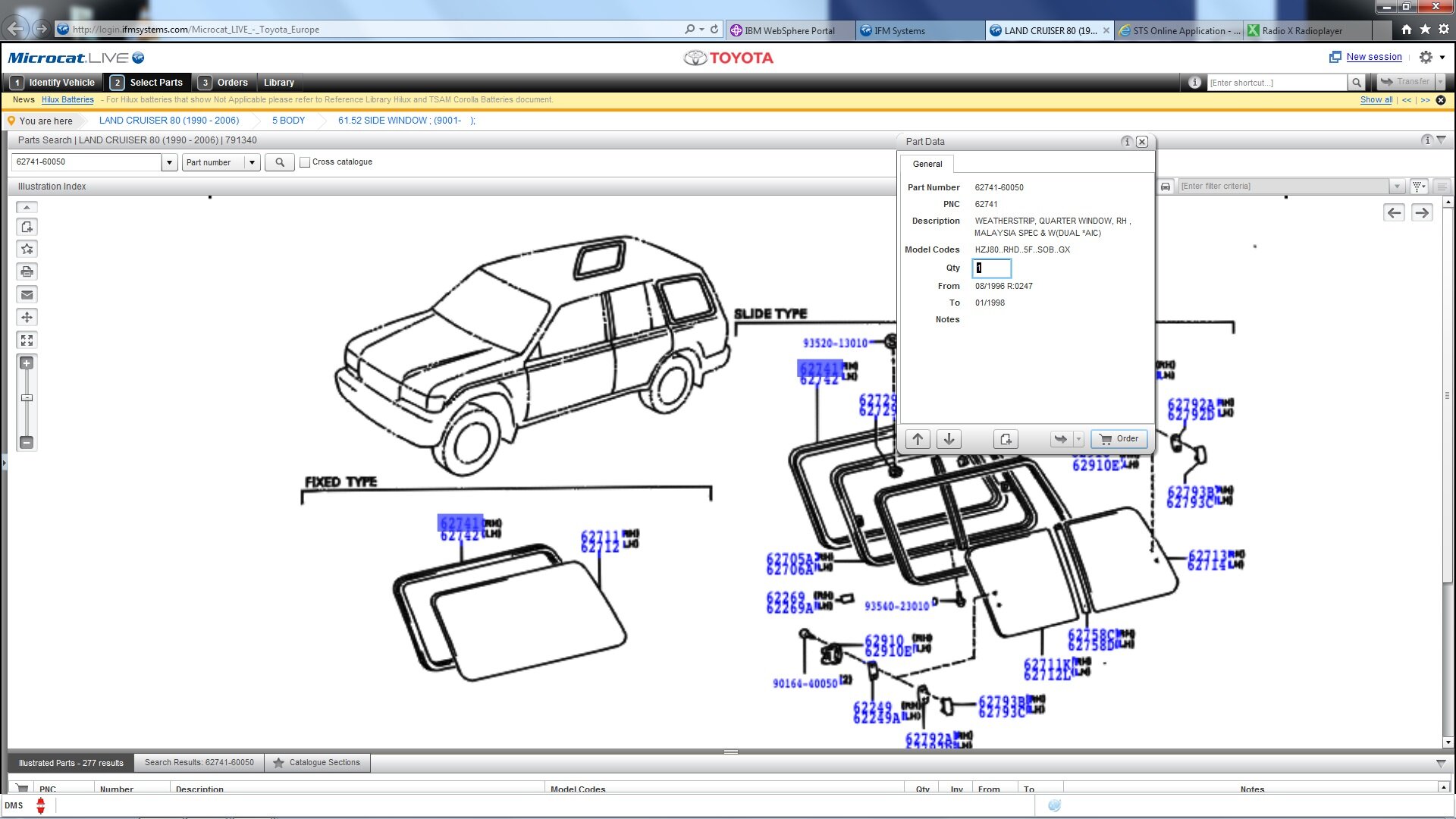Go to the Identify Vehicle tab
Image resolution: width=1456 pixels, height=819 pixels.
[x=53, y=83]
